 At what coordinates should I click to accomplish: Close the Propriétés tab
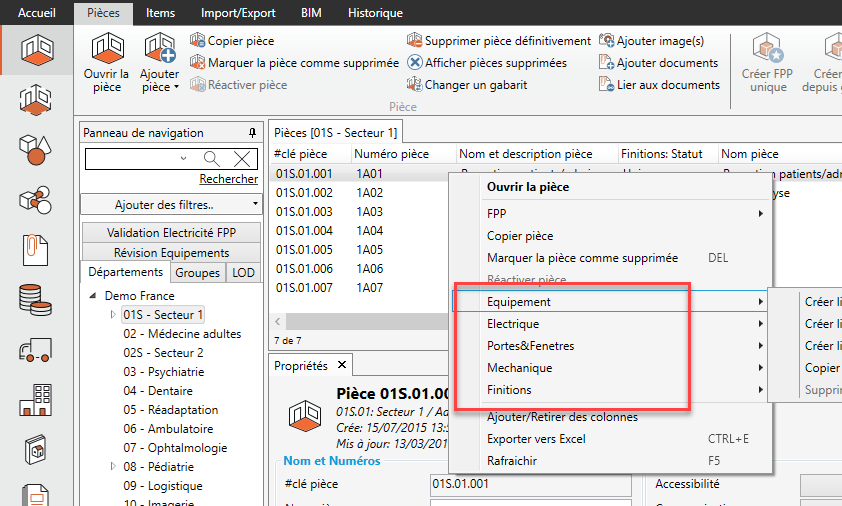point(341,365)
